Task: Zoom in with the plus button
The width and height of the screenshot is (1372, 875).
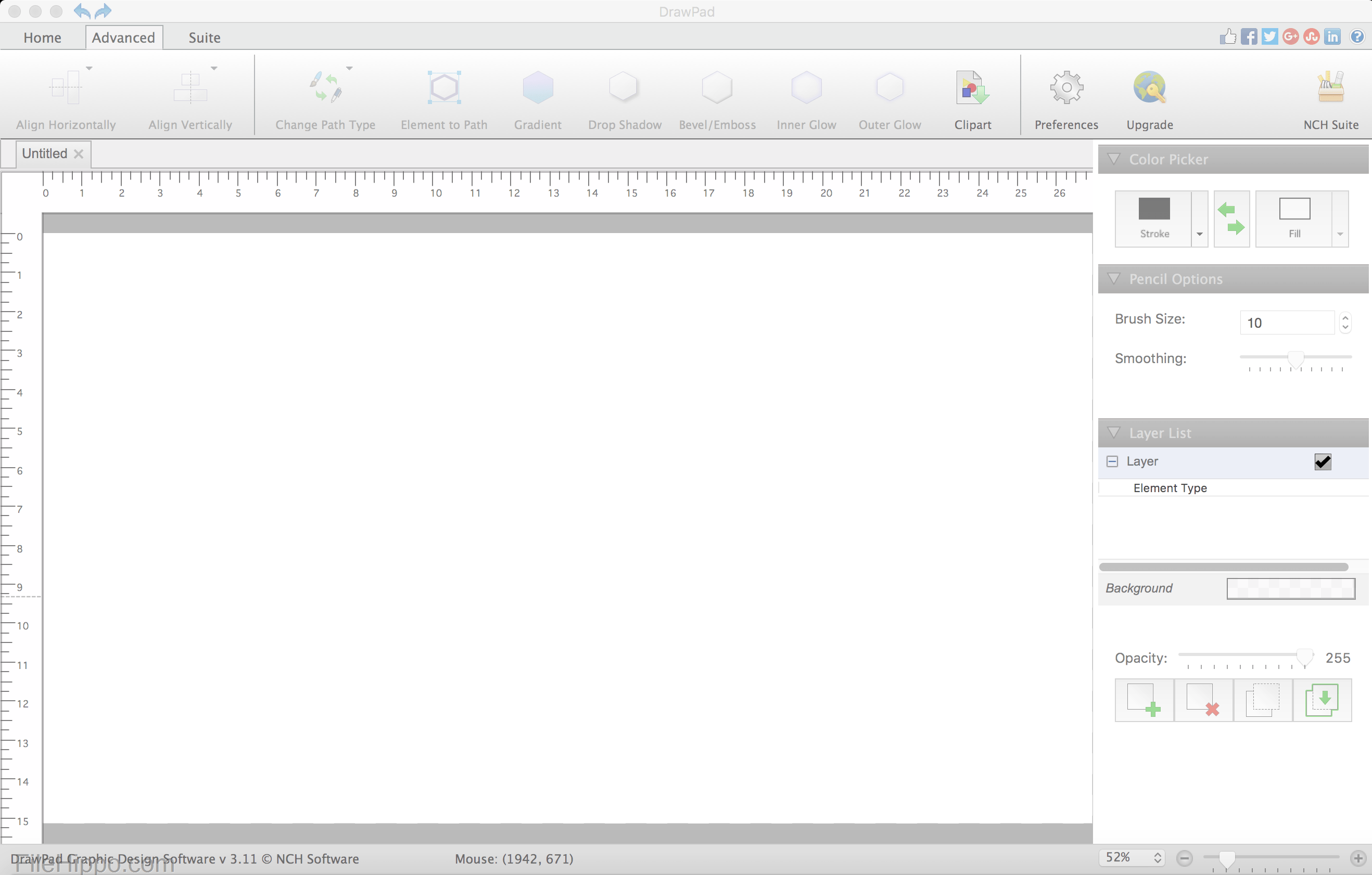Action: tap(1358, 858)
